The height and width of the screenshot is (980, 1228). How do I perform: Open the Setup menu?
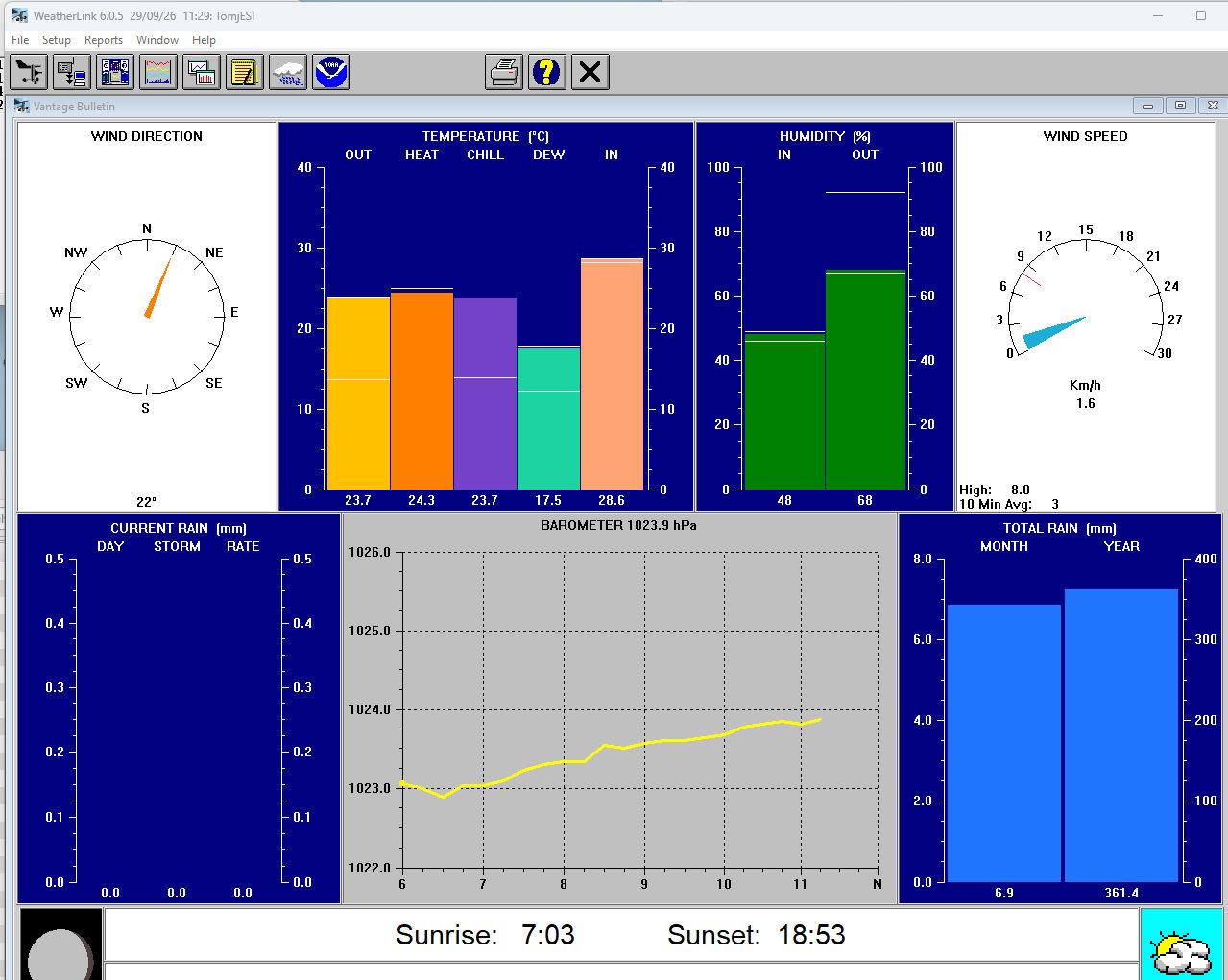coord(57,40)
